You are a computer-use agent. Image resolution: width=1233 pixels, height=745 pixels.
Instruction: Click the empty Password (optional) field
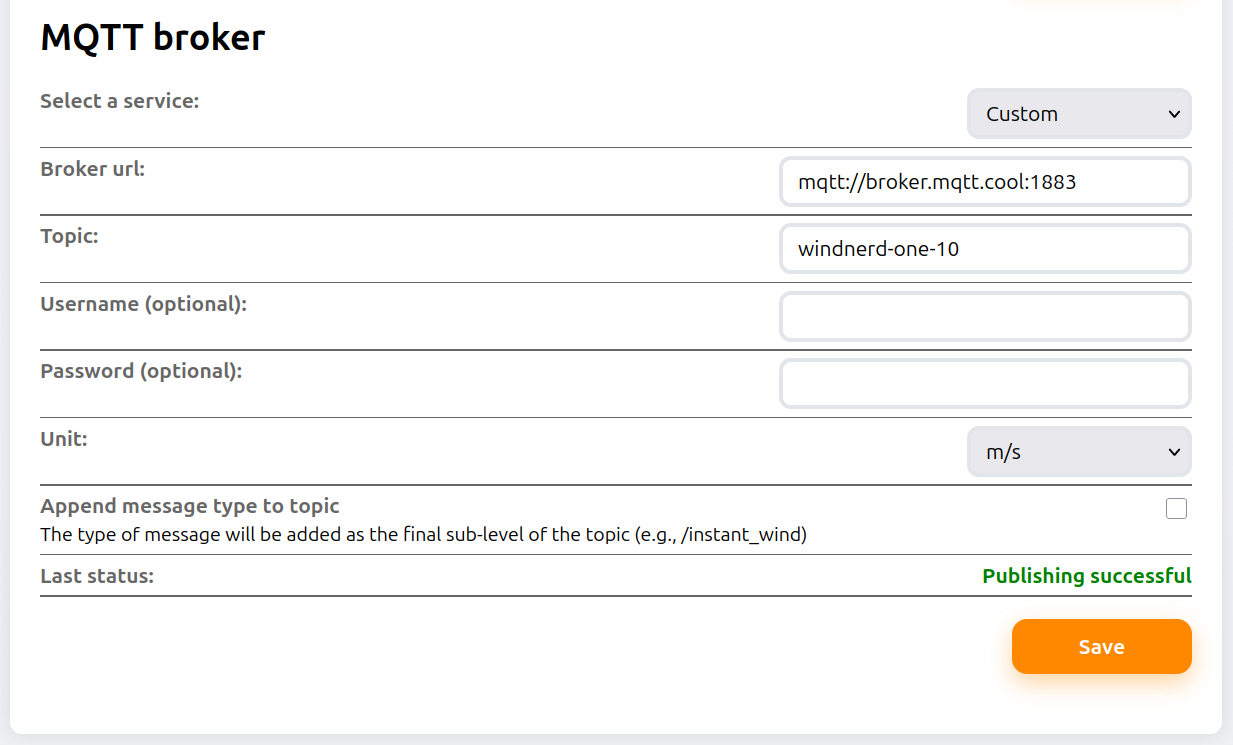click(985, 383)
